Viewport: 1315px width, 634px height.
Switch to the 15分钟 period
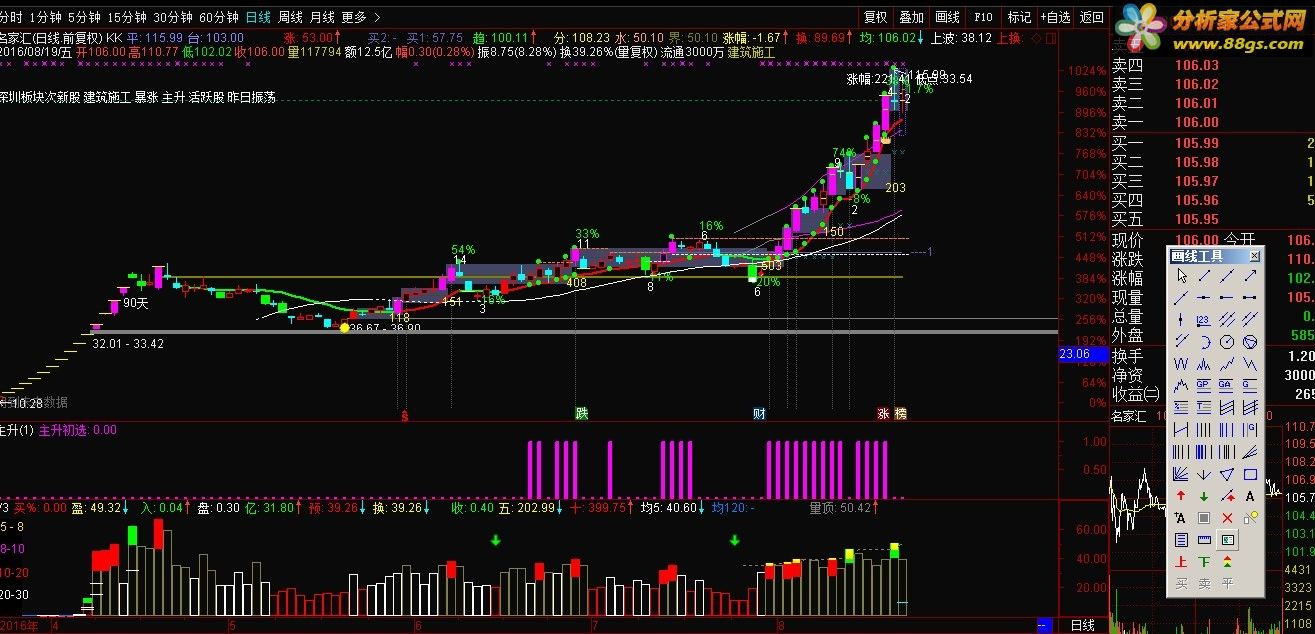126,17
